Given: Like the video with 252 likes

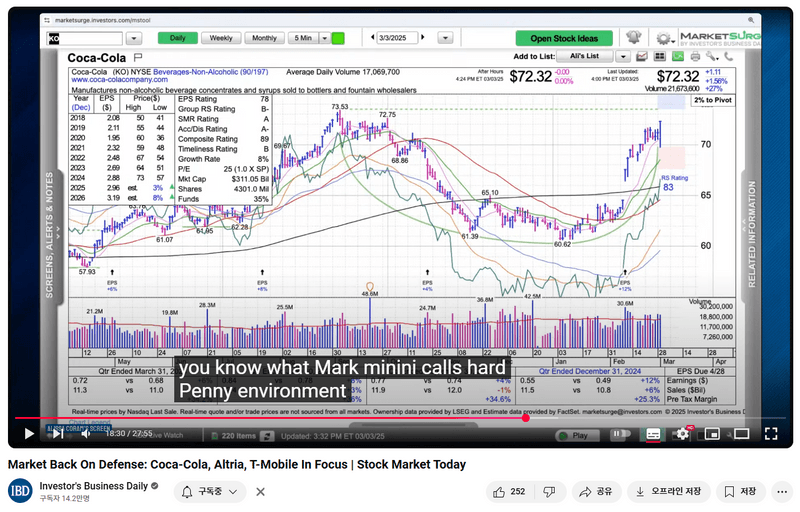Looking at the screenshot, I should click(x=508, y=492).
